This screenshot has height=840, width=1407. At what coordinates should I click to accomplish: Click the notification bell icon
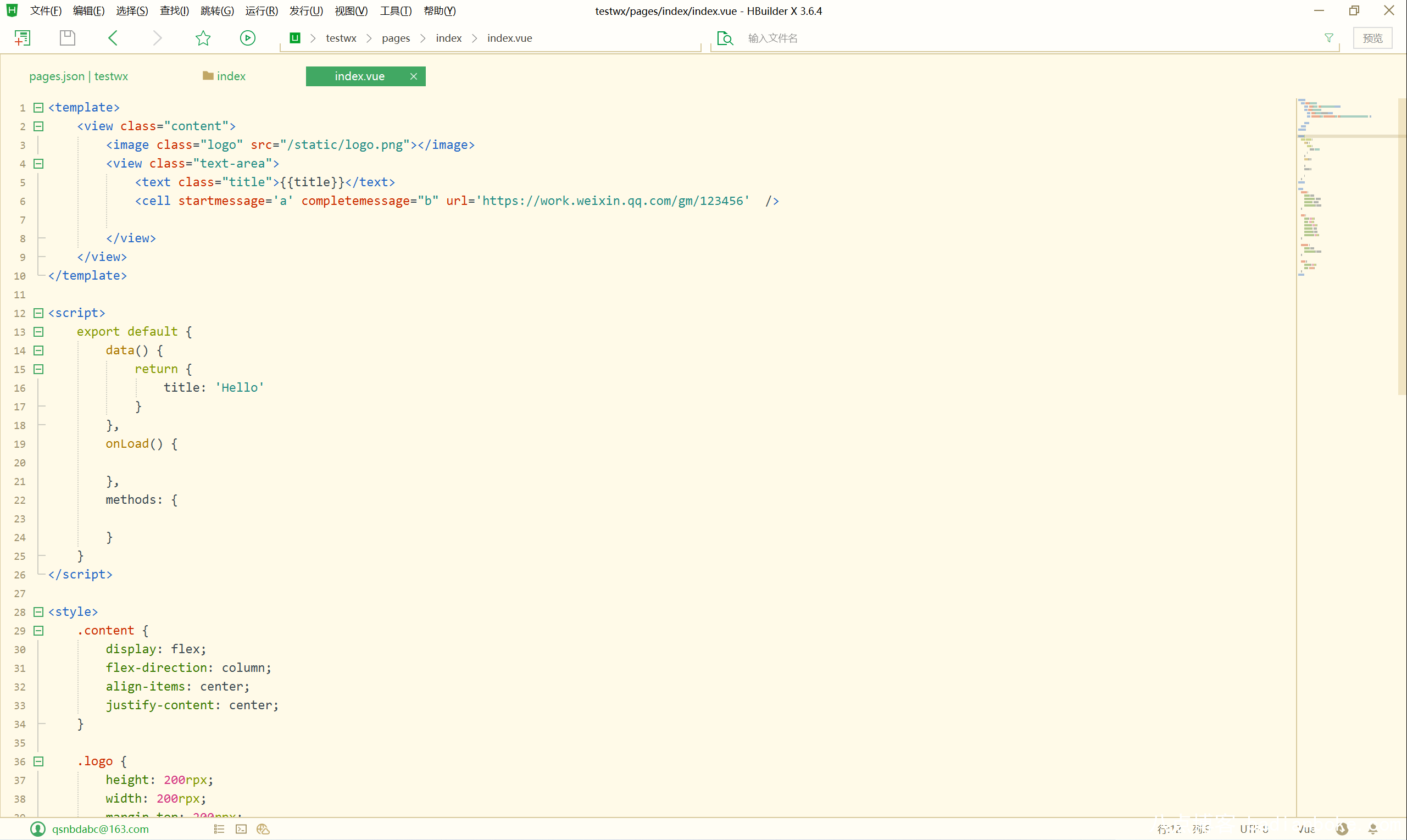1372,828
